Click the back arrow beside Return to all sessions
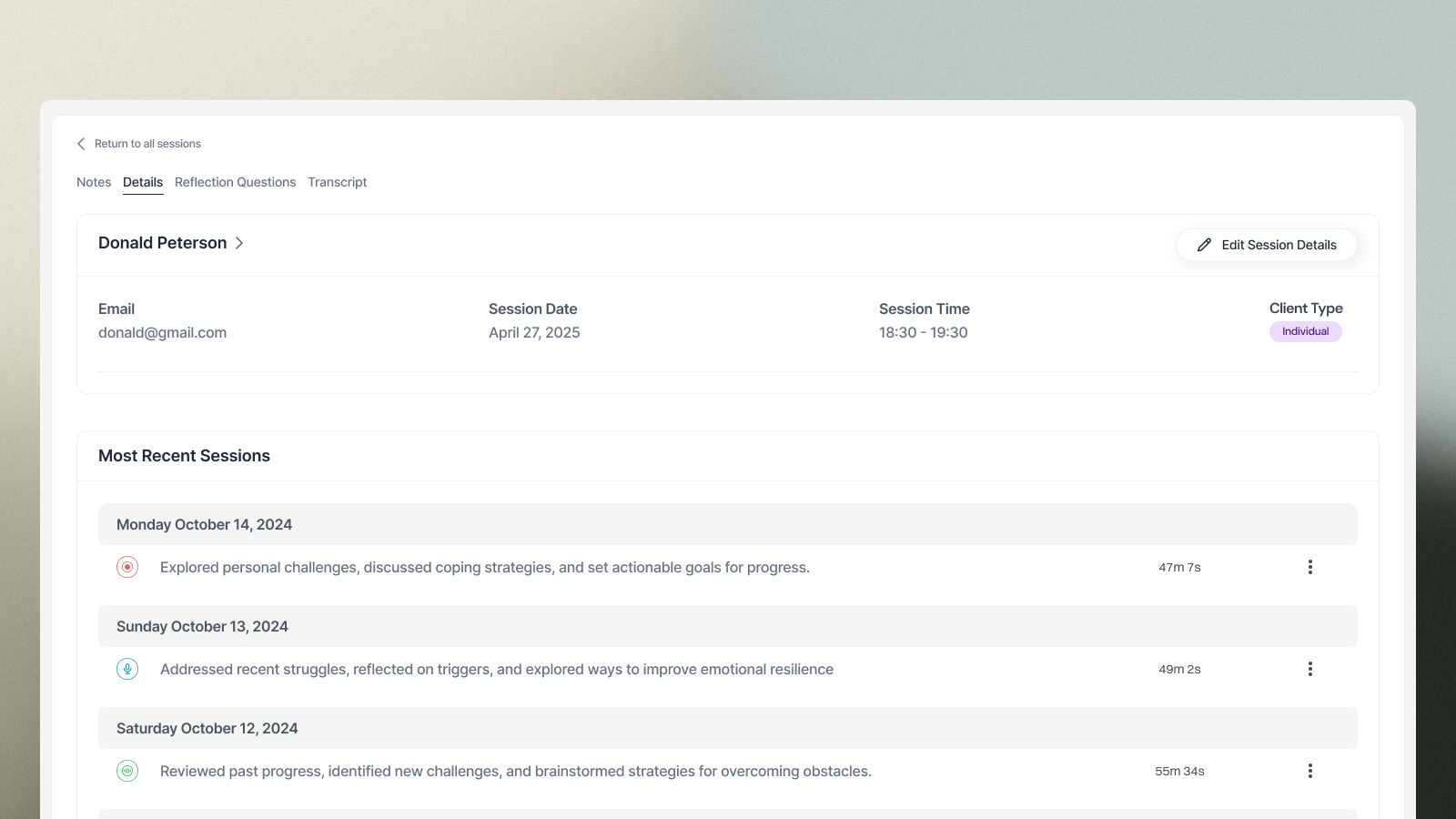The height and width of the screenshot is (819, 1456). coord(81,143)
